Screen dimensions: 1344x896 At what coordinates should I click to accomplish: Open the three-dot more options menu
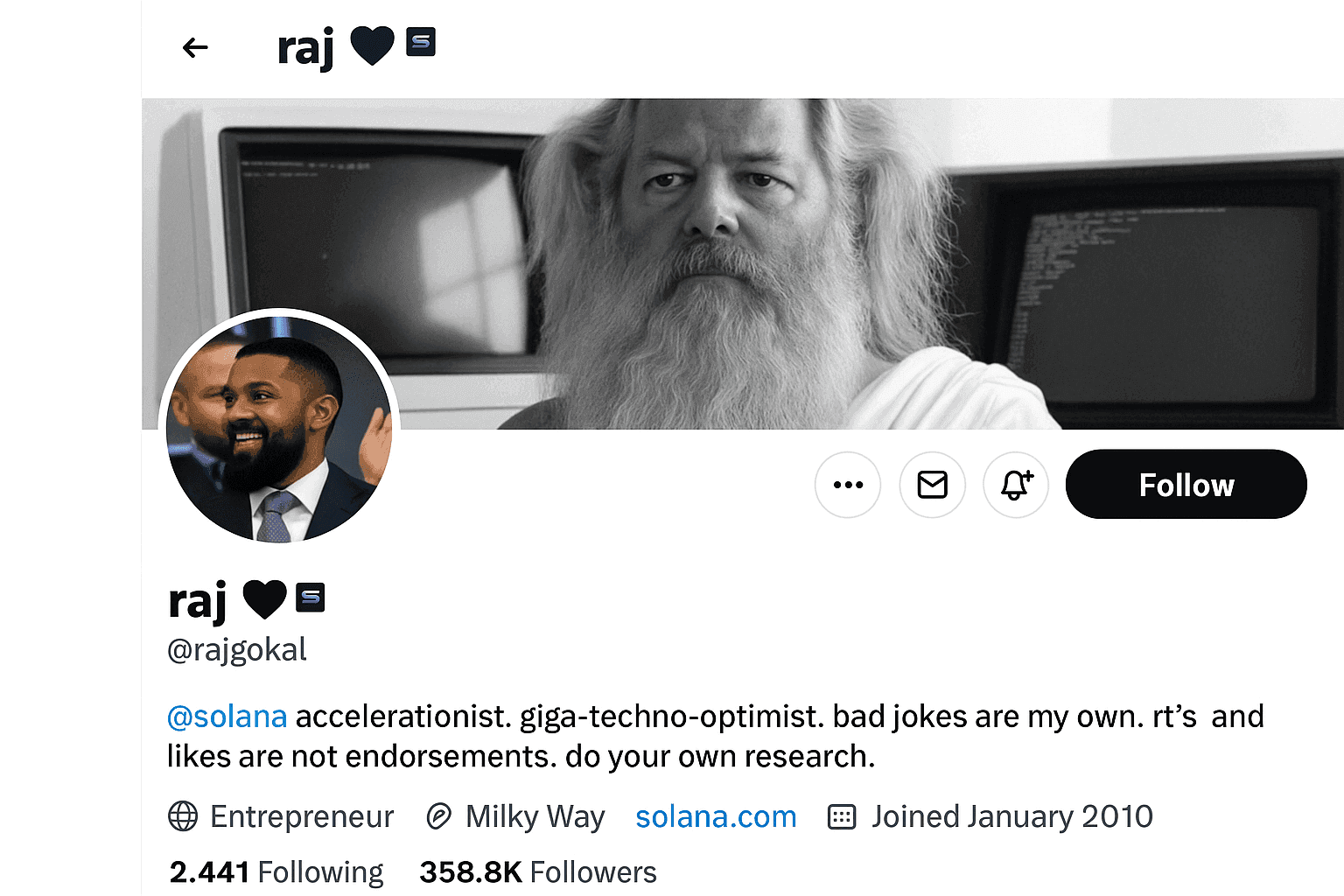click(x=848, y=485)
